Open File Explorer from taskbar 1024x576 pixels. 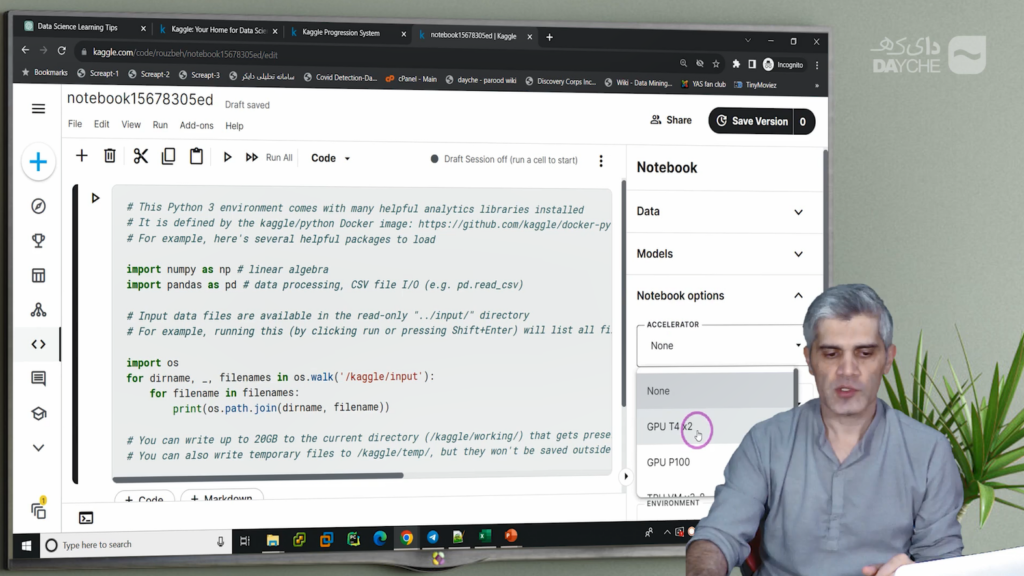coord(272,539)
